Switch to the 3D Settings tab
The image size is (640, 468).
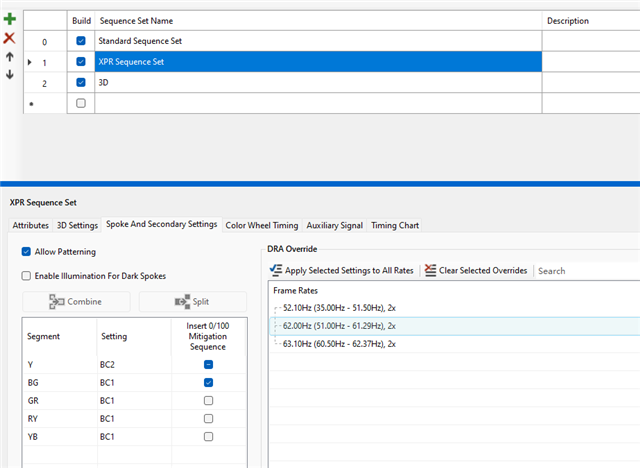point(76,225)
